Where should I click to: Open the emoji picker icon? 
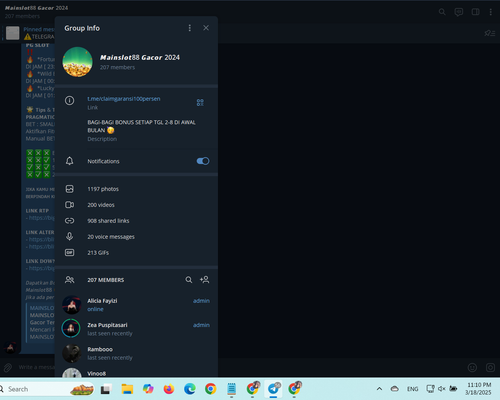tap(472, 367)
